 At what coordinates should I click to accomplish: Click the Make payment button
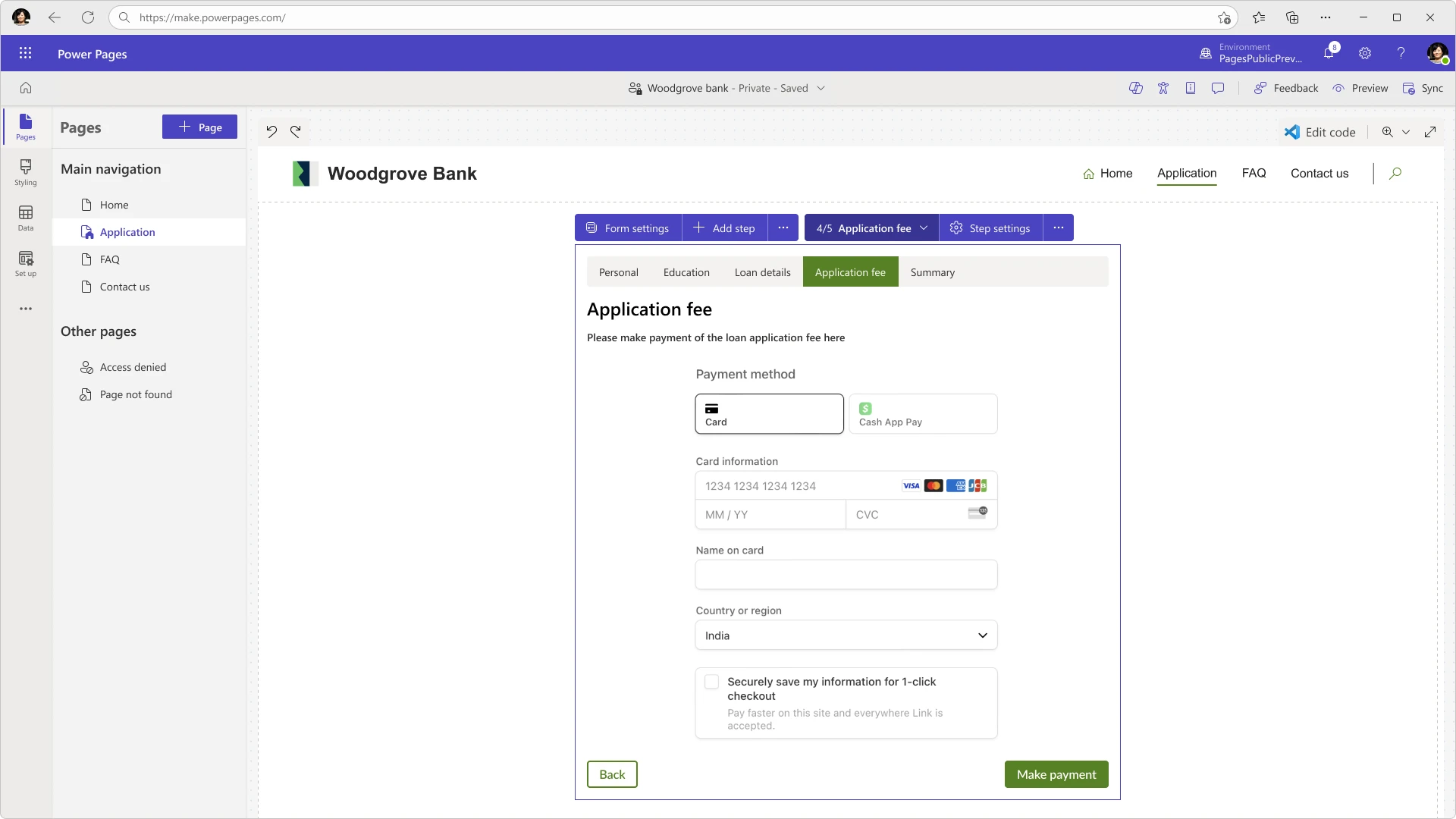(x=1056, y=774)
